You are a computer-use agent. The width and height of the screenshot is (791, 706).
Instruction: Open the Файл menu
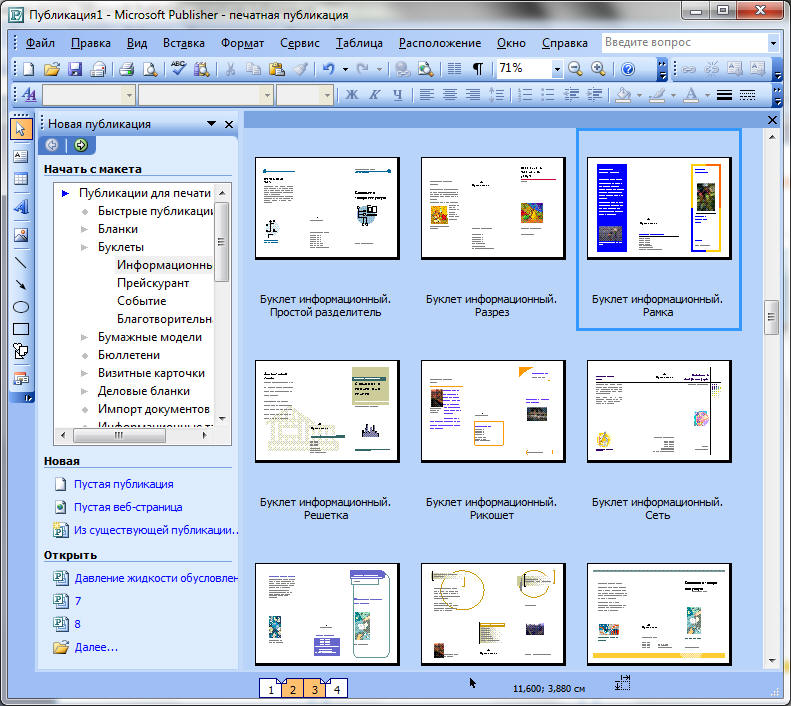pyautogui.click(x=40, y=43)
